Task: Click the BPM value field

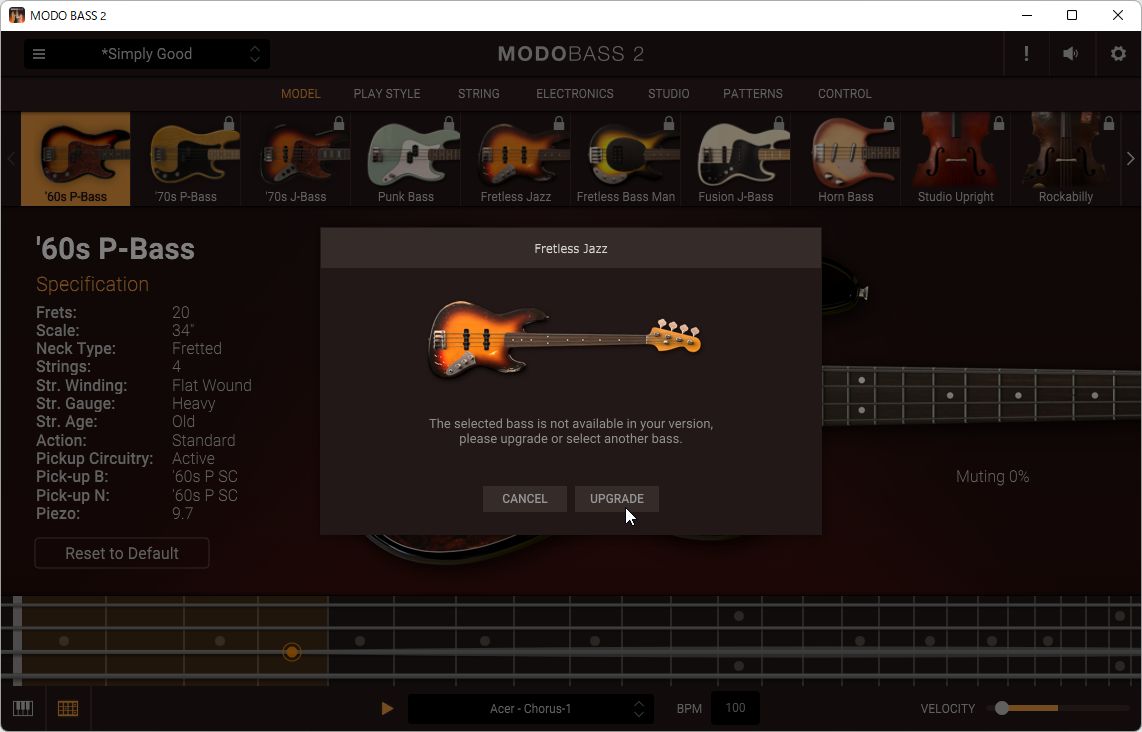Action: tap(735, 707)
